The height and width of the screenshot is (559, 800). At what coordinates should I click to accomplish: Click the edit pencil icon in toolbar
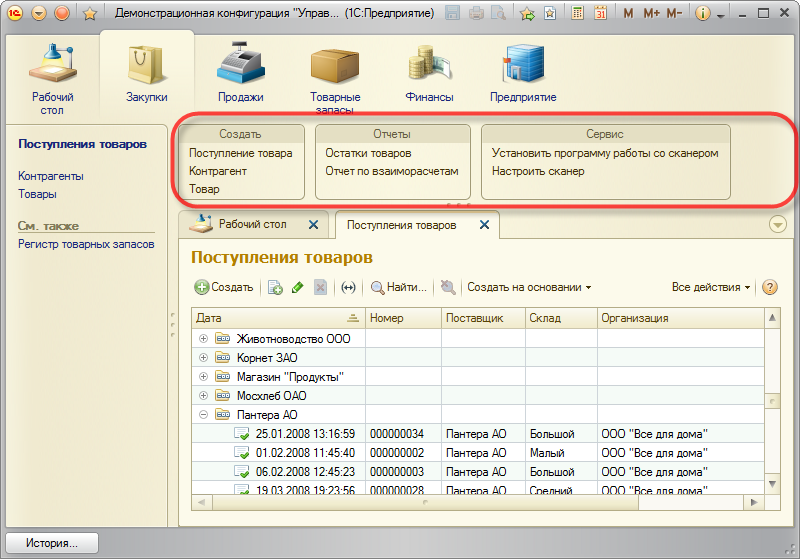pyautogui.click(x=297, y=287)
